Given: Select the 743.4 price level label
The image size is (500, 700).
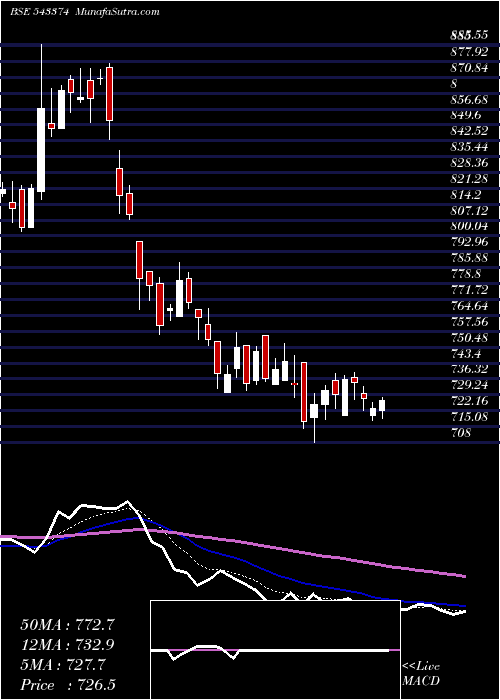Looking at the screenshot, I should (x=466, y=353).
